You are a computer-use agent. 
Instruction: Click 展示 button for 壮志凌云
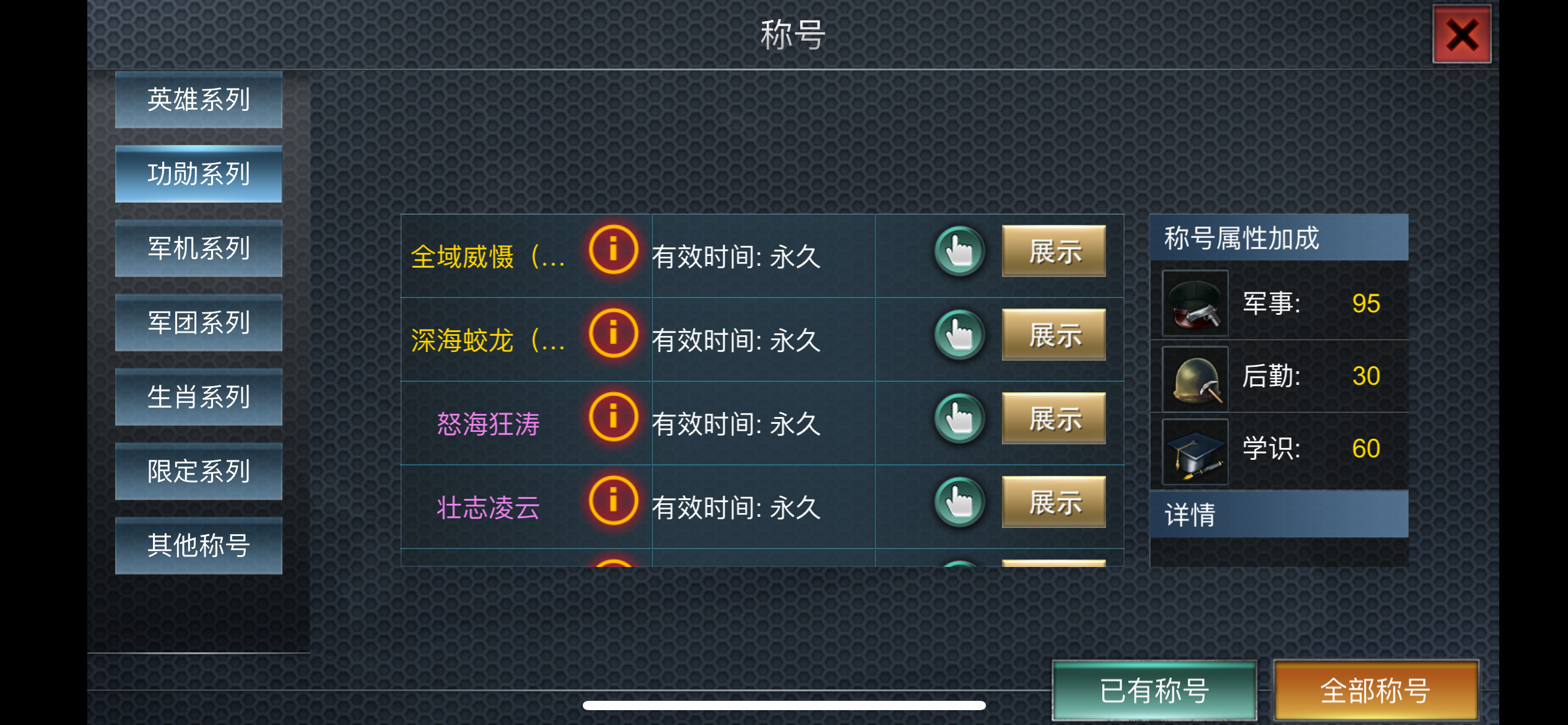pos(1054,502)
